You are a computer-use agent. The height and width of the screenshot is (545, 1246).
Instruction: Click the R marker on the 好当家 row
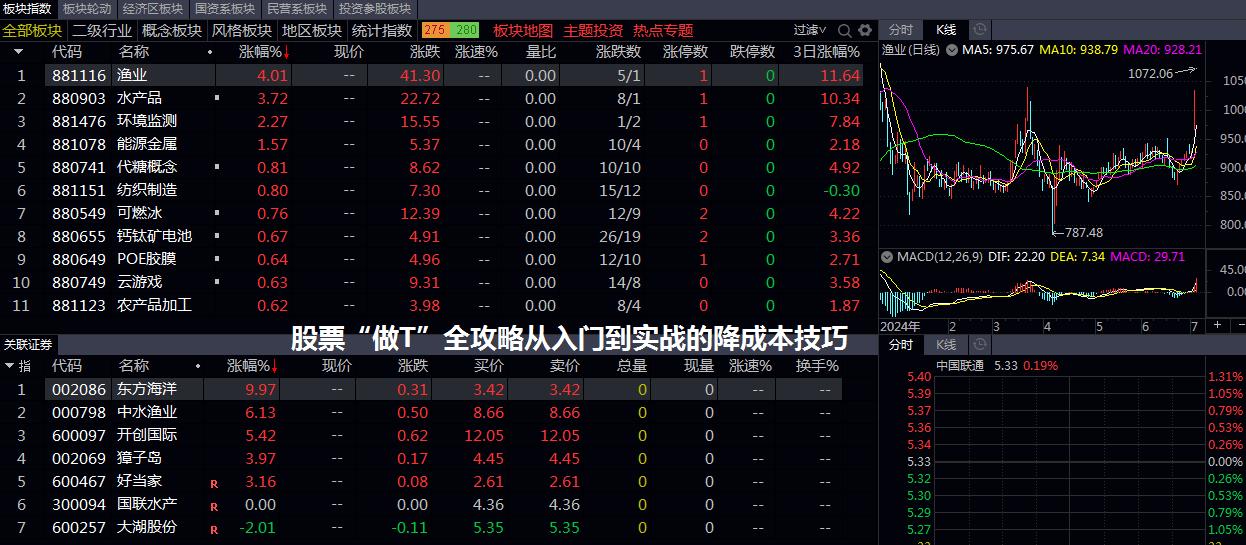[213, 483]
